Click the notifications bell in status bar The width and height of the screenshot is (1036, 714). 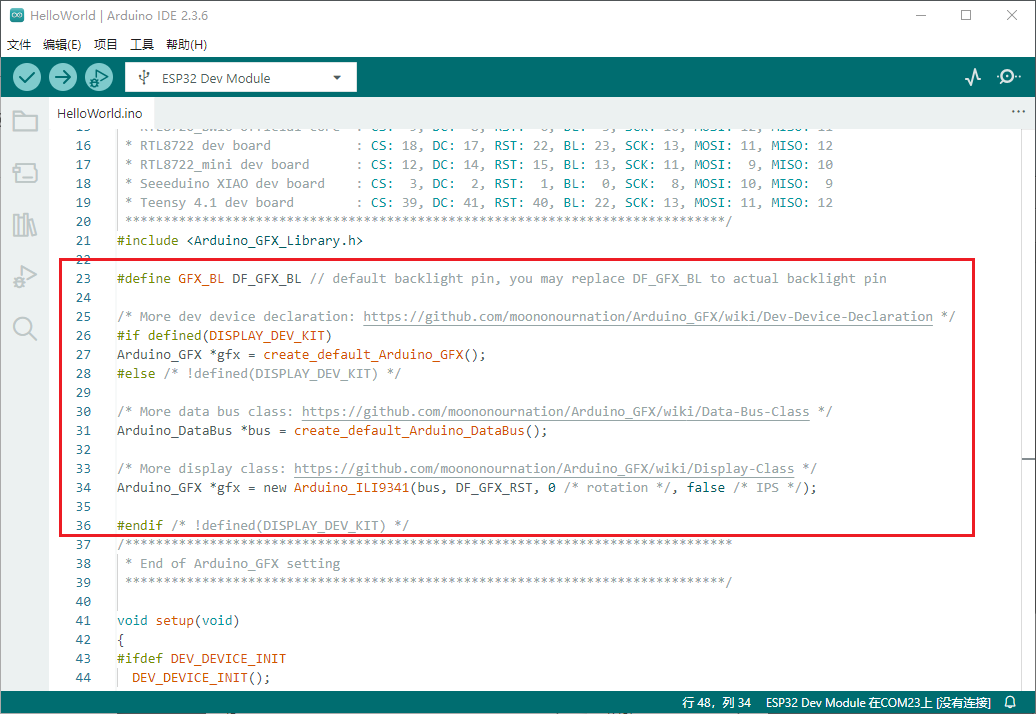[x=1010, y=702]
